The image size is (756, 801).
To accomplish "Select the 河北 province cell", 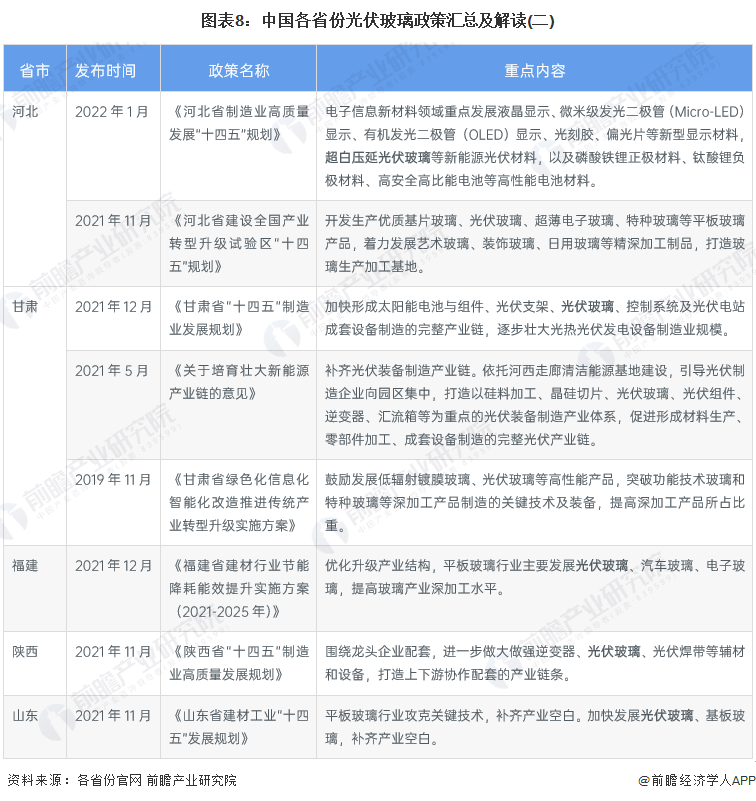I will click(x=26, y=111).
